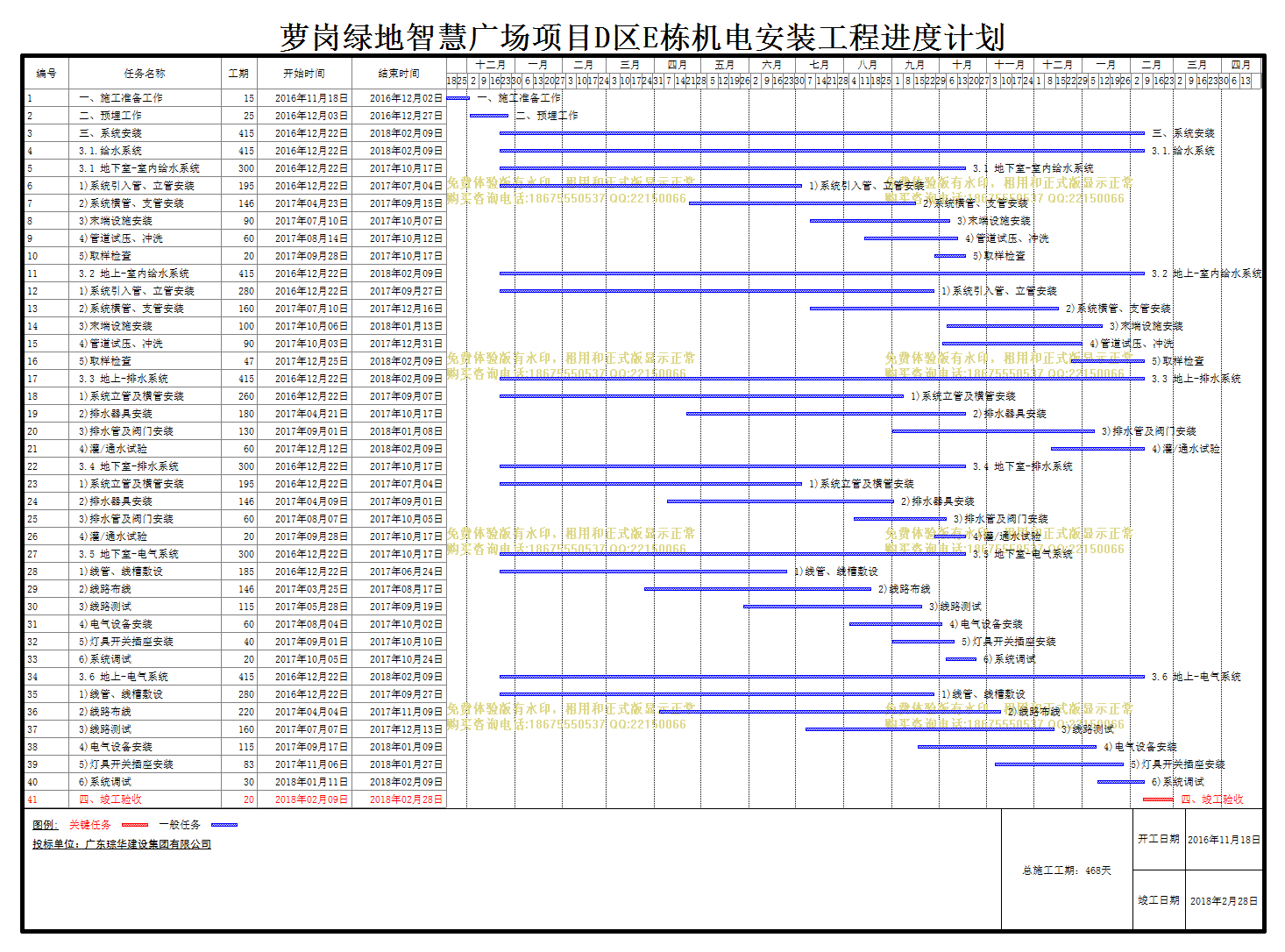Select task name 3.2 地上-室内给水系统 in row 11

click(134, 274)
